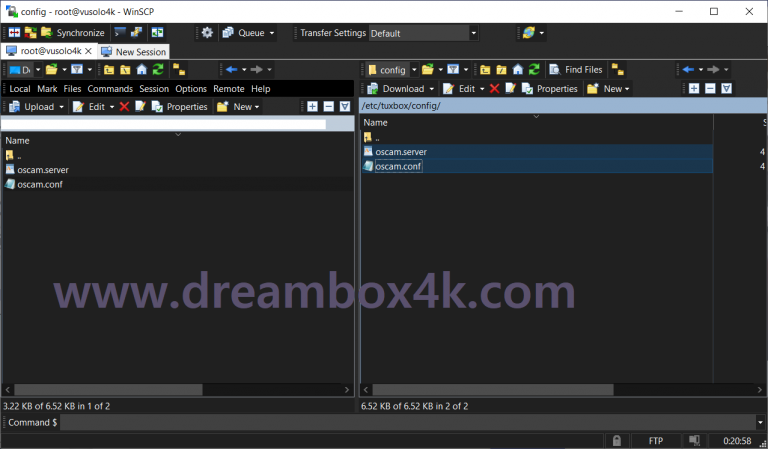Click local panel Forward arrow

click(x=257, y=70)
